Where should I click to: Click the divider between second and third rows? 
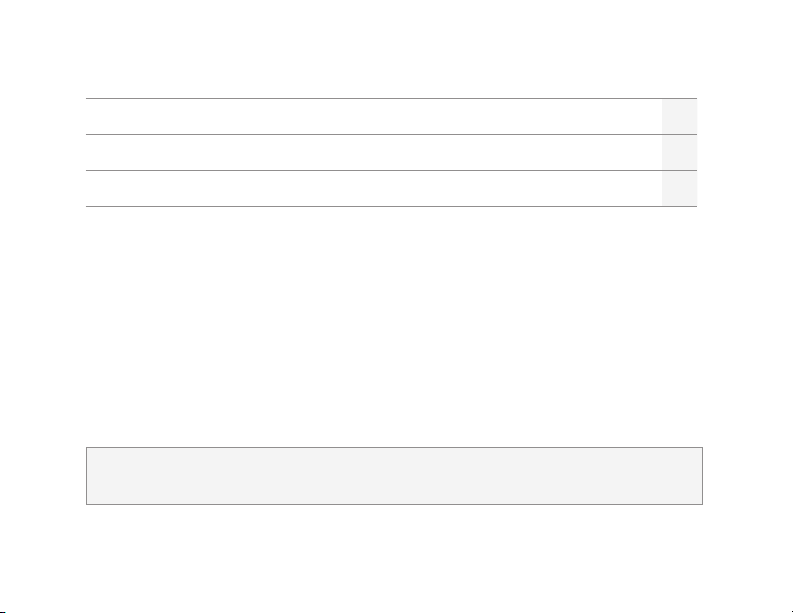point(391,170)
